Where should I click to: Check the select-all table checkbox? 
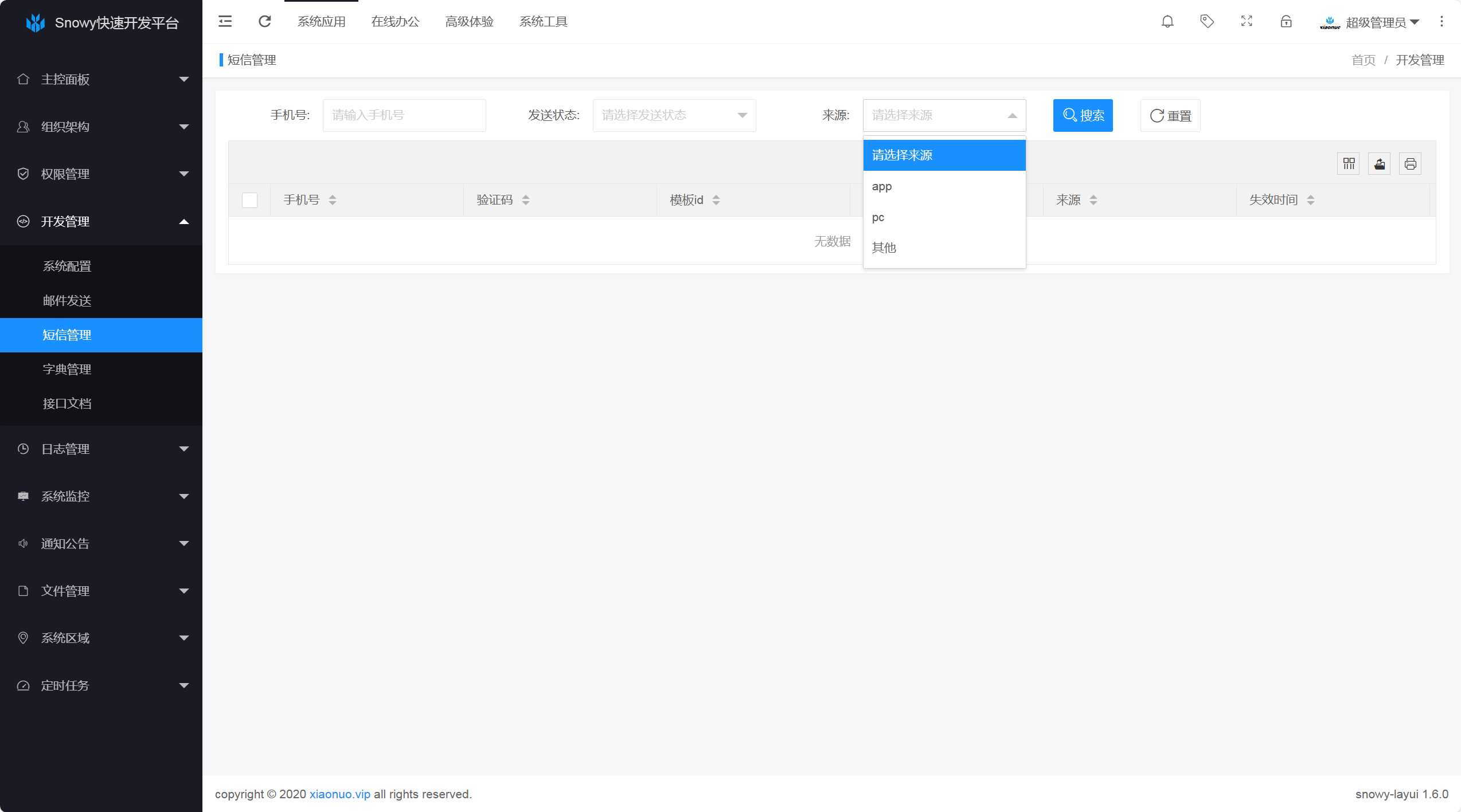249,200
